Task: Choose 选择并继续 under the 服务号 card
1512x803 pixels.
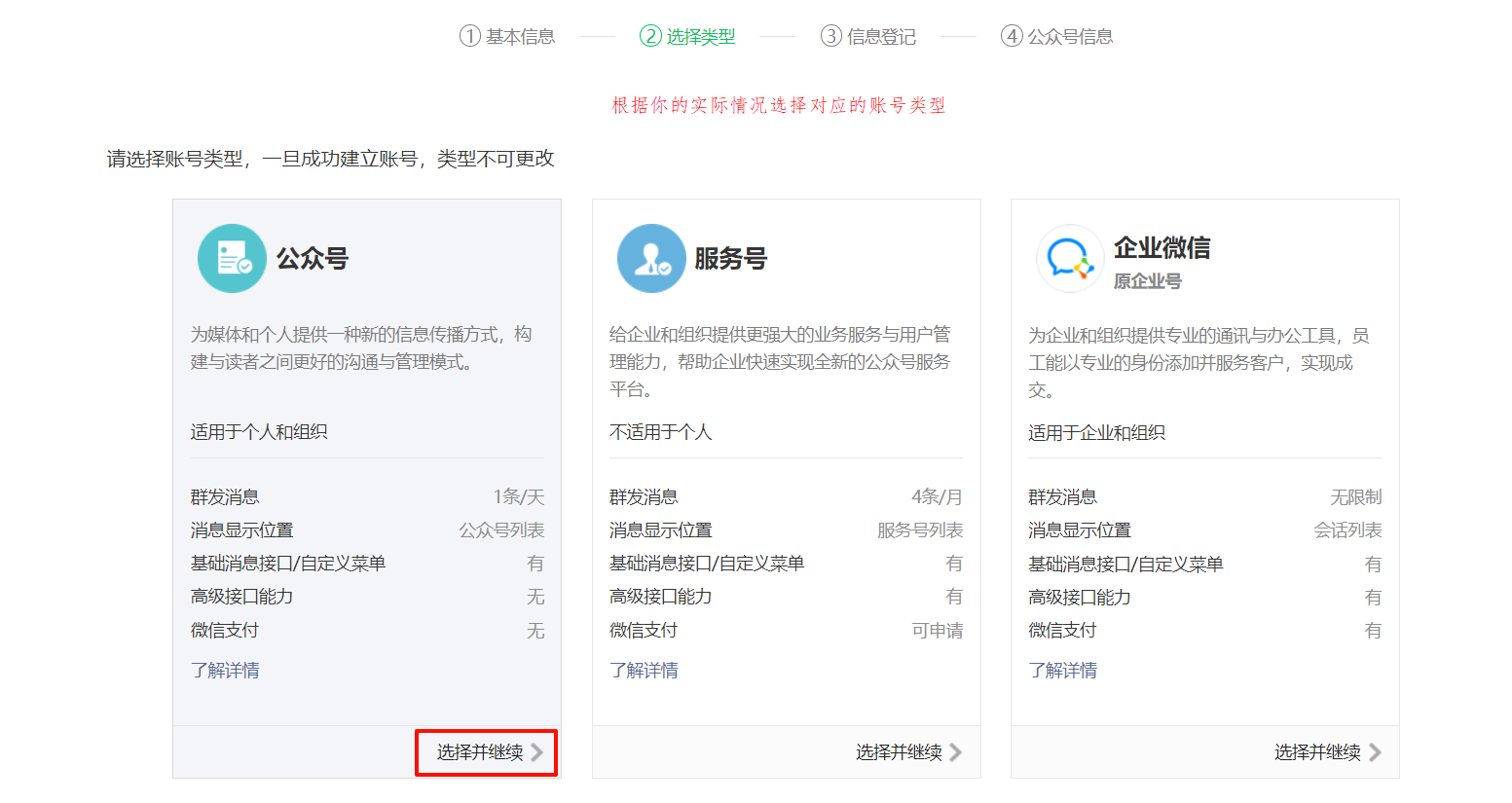Action: pos(899,752)
